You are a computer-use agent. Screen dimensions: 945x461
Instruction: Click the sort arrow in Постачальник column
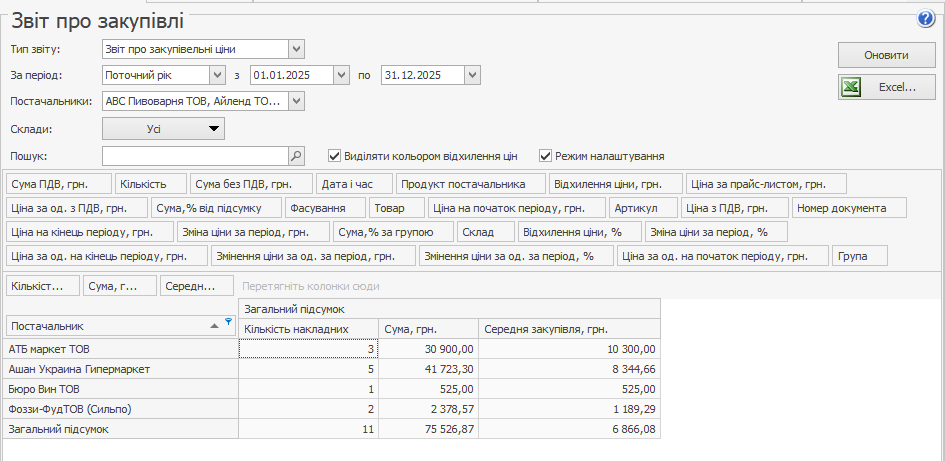[215, 326]
